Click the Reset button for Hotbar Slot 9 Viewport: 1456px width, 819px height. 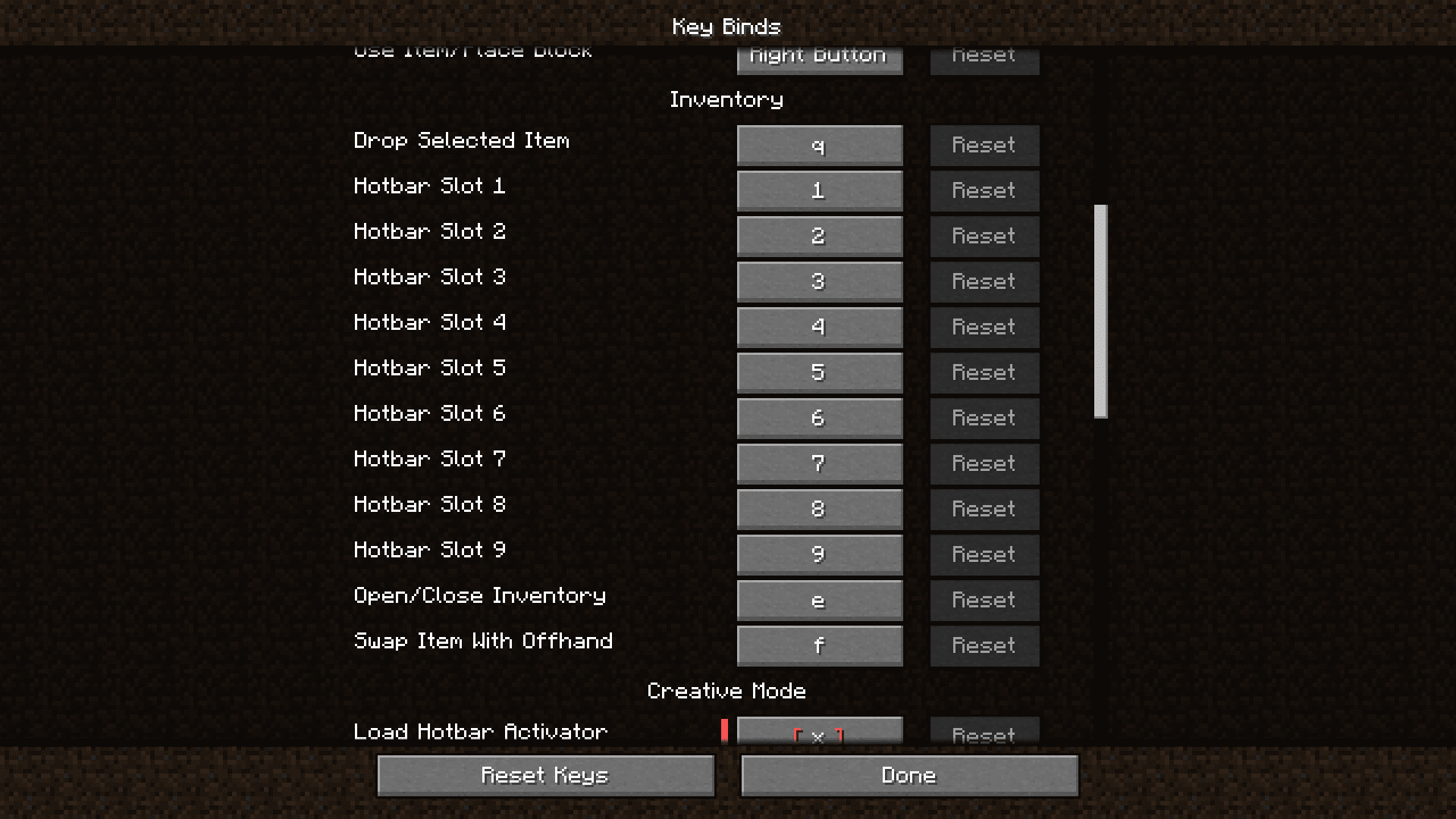coord(983,554)
